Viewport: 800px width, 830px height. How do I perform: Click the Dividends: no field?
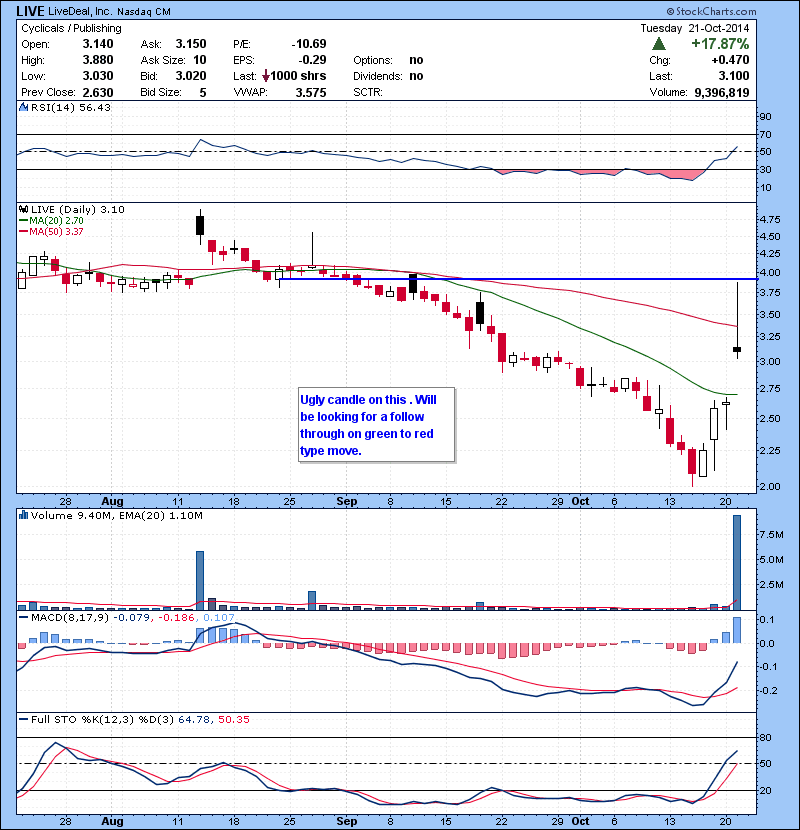pos(388,76)
